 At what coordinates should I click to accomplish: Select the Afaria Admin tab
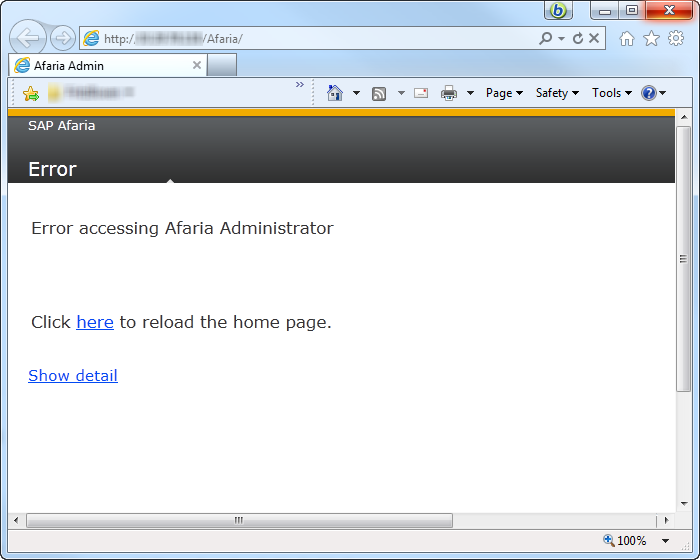[x=107, y=66]
